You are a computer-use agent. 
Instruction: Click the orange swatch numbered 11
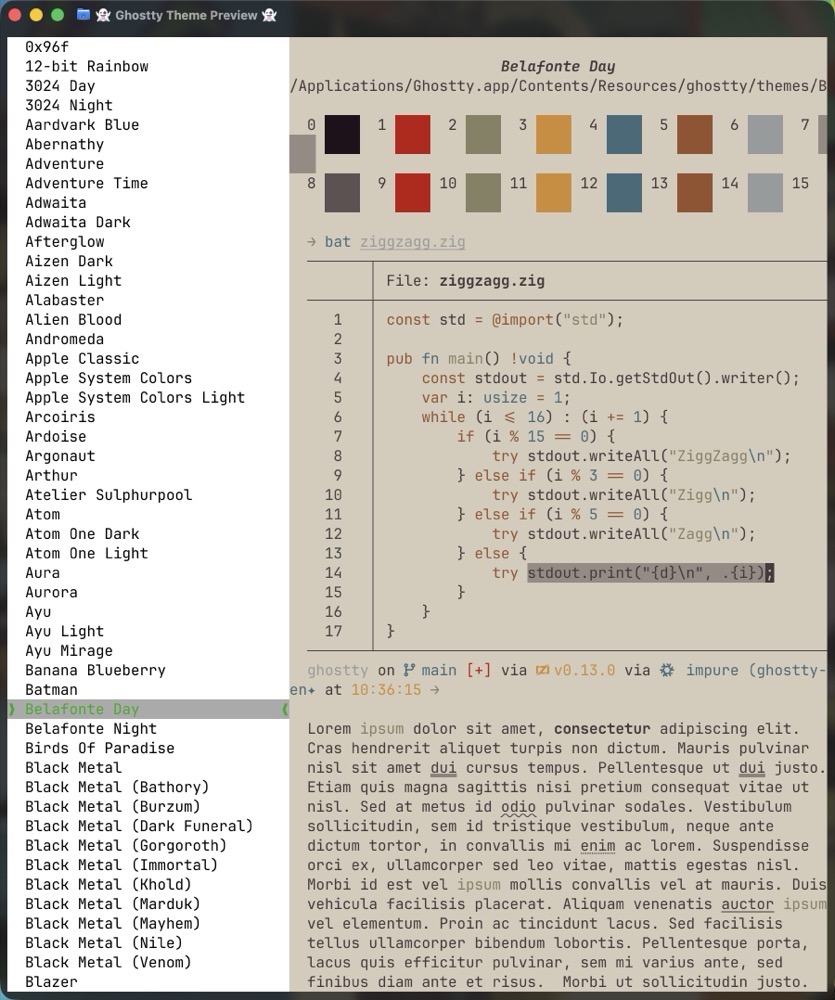pos(553,193)
